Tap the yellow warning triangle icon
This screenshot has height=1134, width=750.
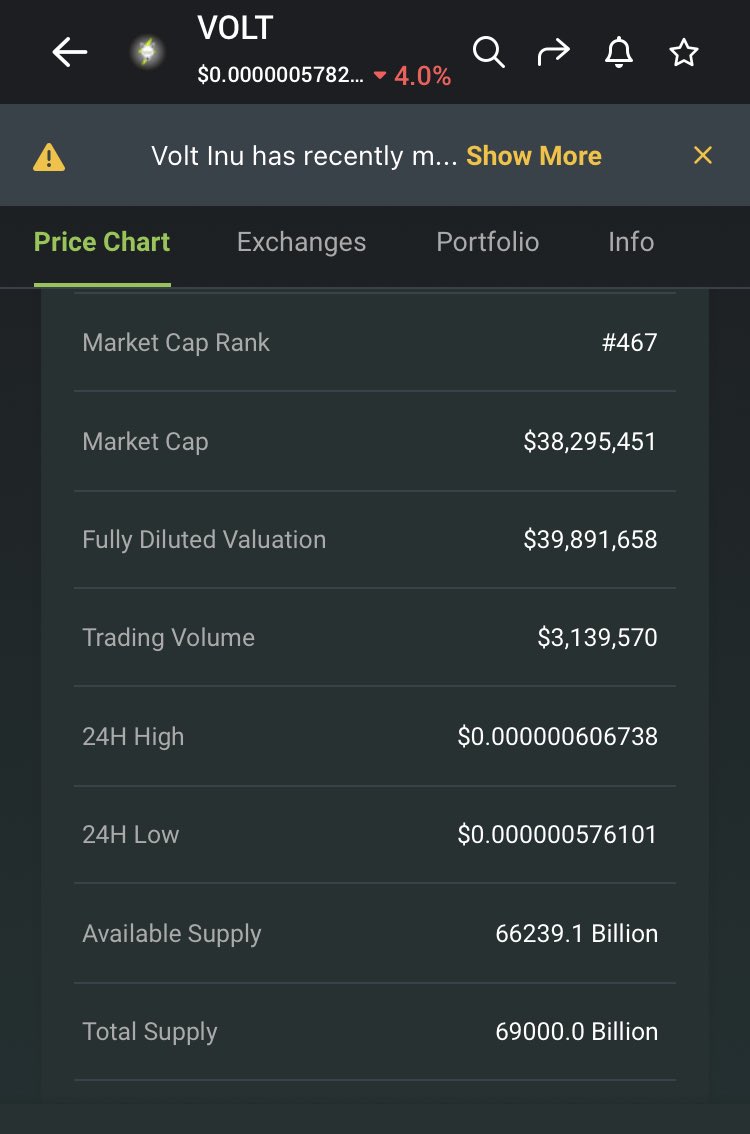click(x=49, y=156)
